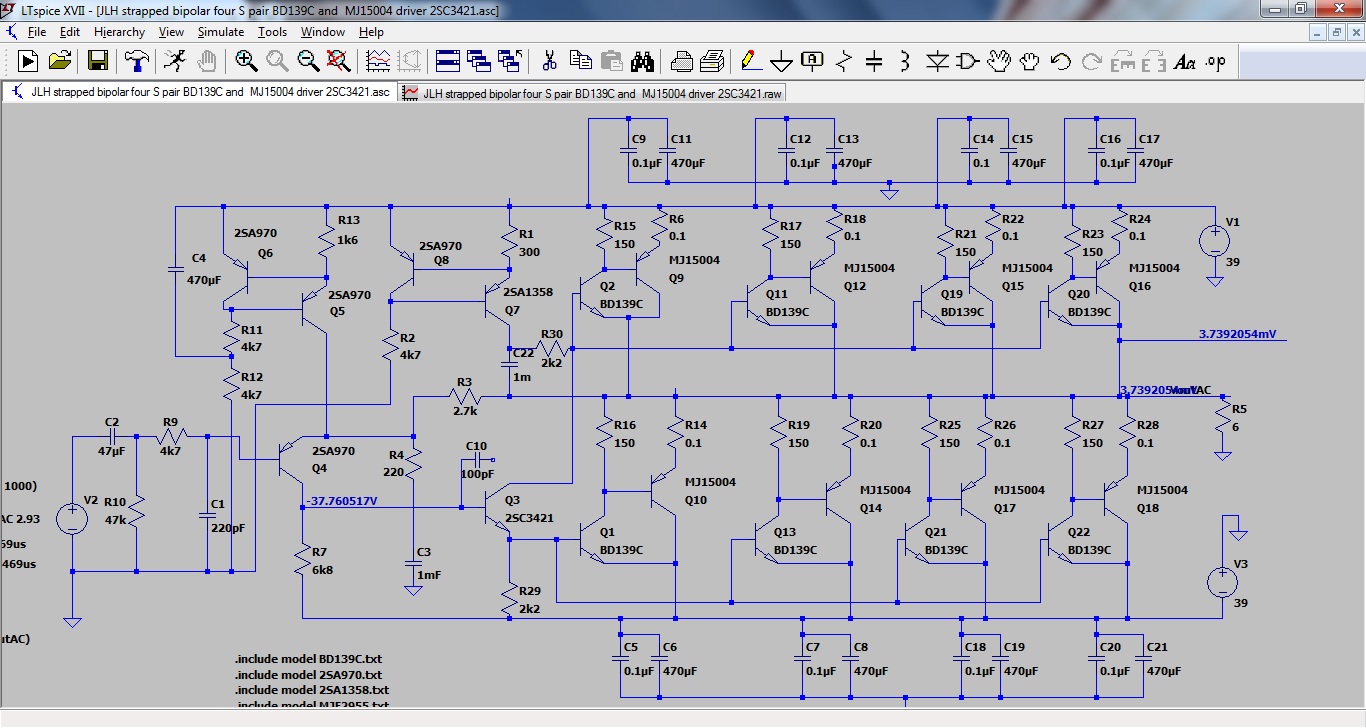Screen dimensions: 1366x728
Task: Click the Tile Windows toolbar icon
Action: pyautogui.click(x=448, y=61)
